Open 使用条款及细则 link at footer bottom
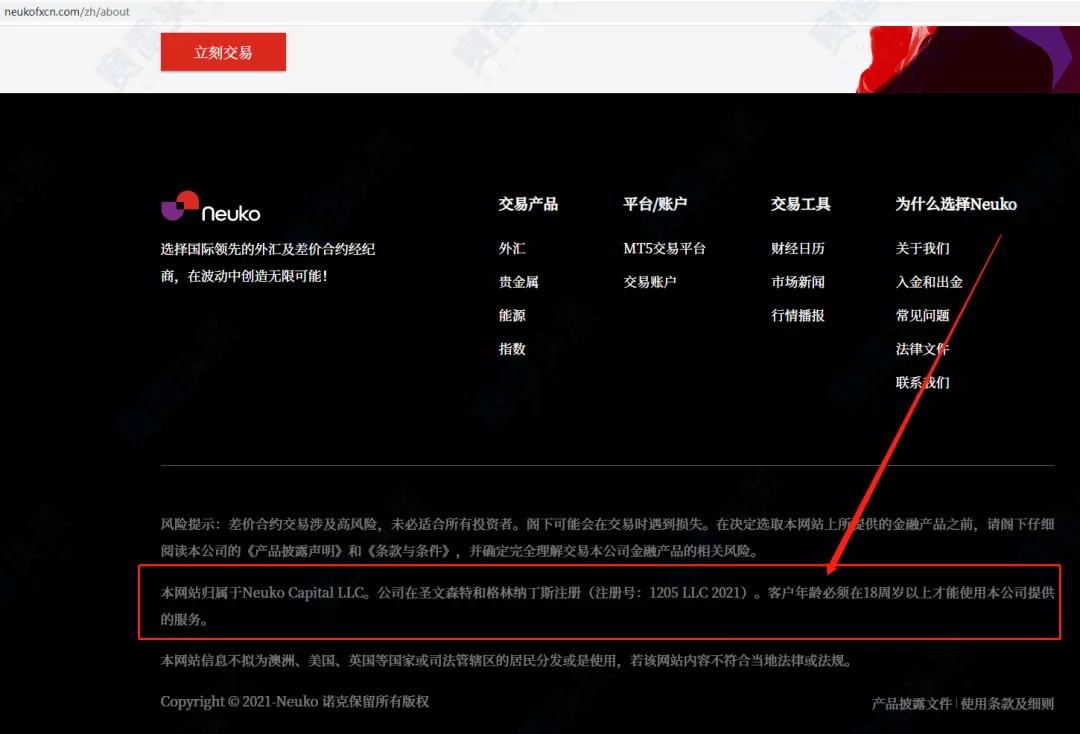The image size is (1080, 734). [1007, 704]
